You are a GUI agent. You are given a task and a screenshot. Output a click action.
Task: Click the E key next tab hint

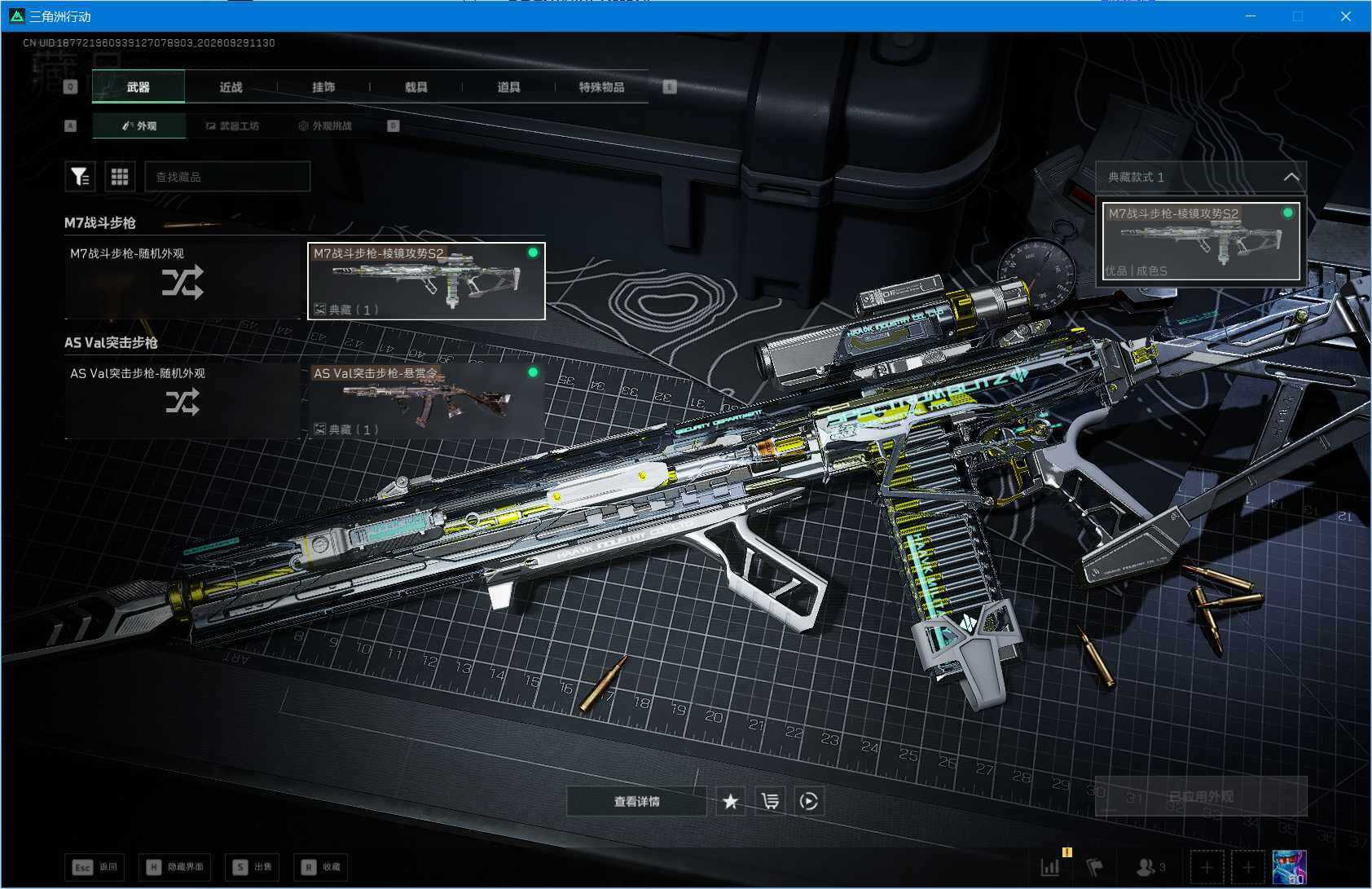(670, 87)
